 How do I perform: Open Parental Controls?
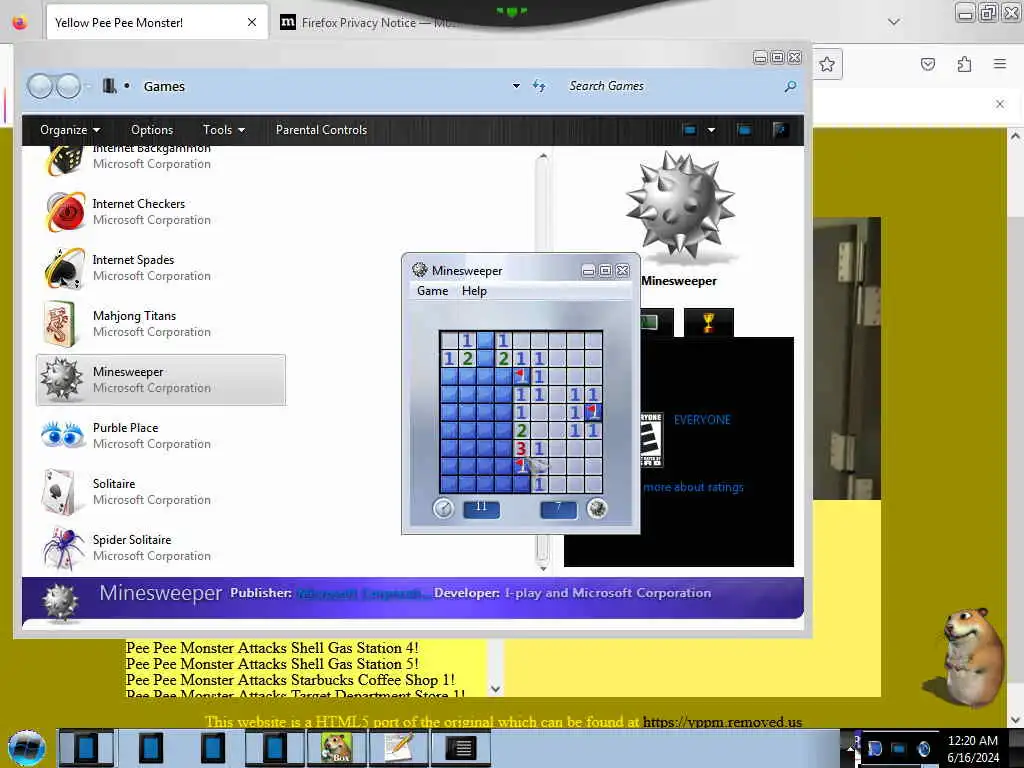tap(321, 130)
